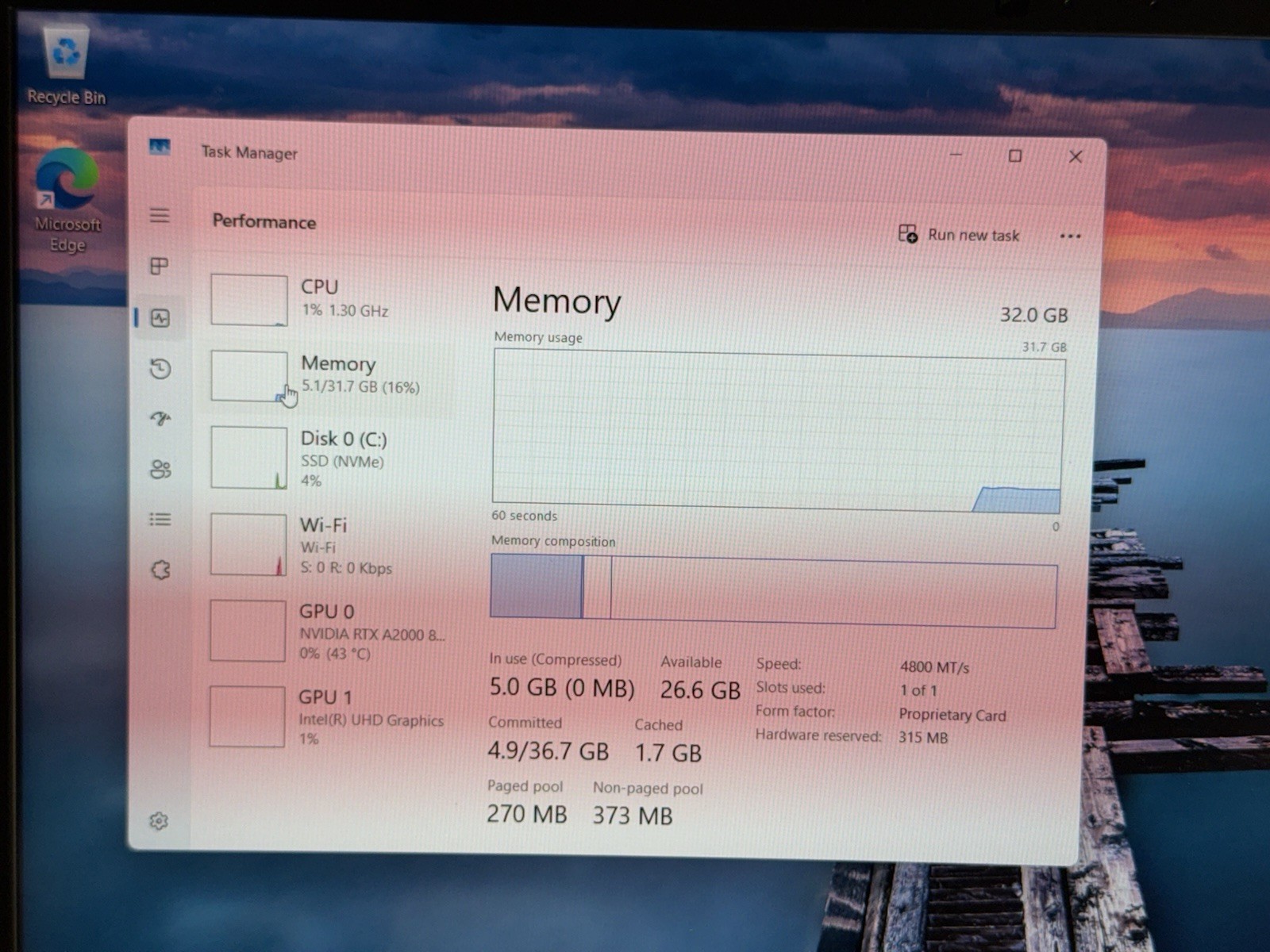
Task: Select the Performance page icon in sidebar
Action: tap(160, 318)
